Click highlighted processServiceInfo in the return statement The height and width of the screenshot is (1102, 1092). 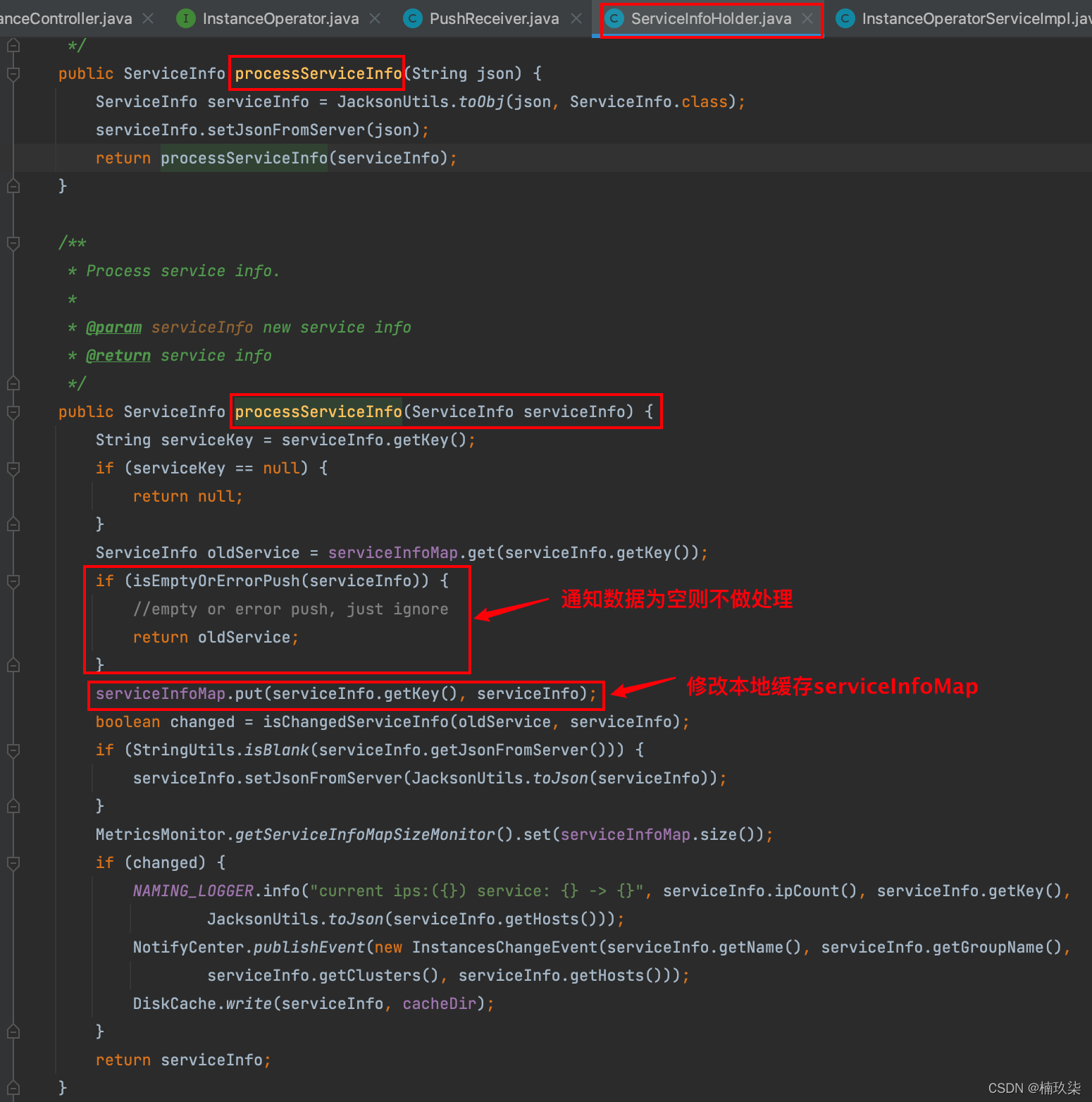click(x=244, y=158)
